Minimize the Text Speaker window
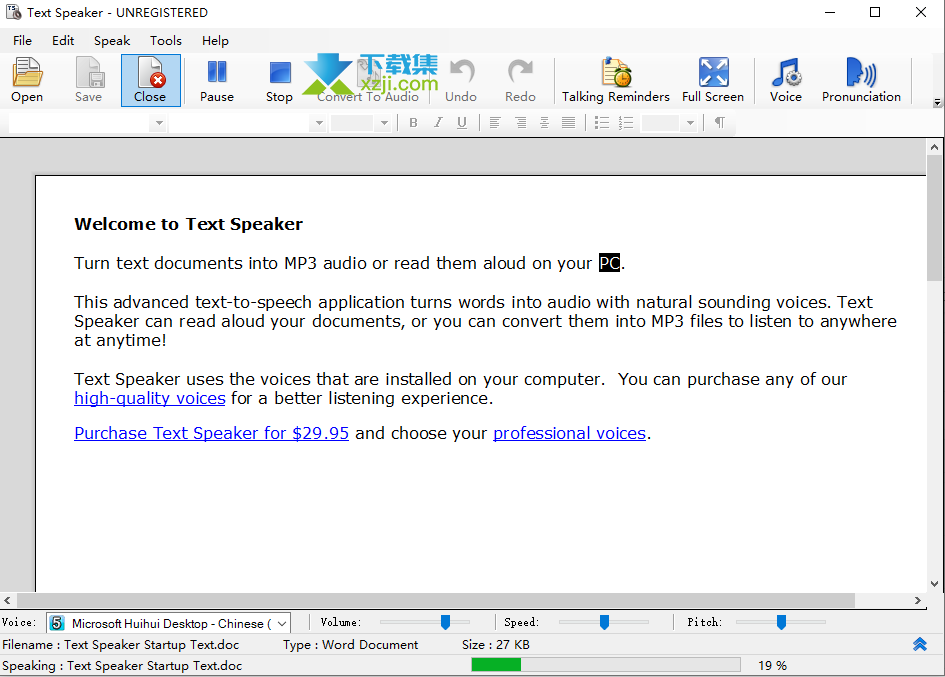 point(830,12)
